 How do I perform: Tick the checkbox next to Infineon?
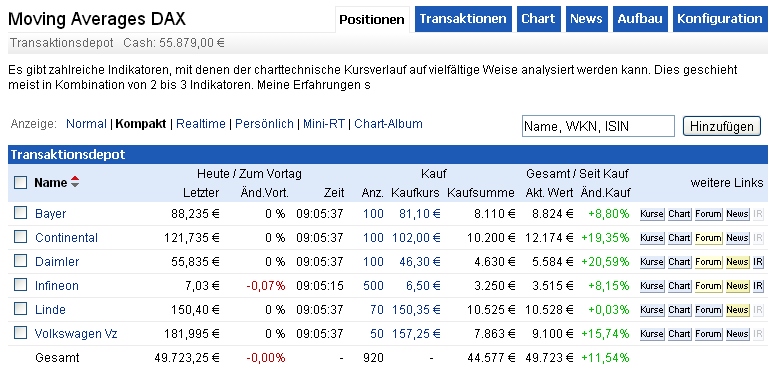click(20, 285)
